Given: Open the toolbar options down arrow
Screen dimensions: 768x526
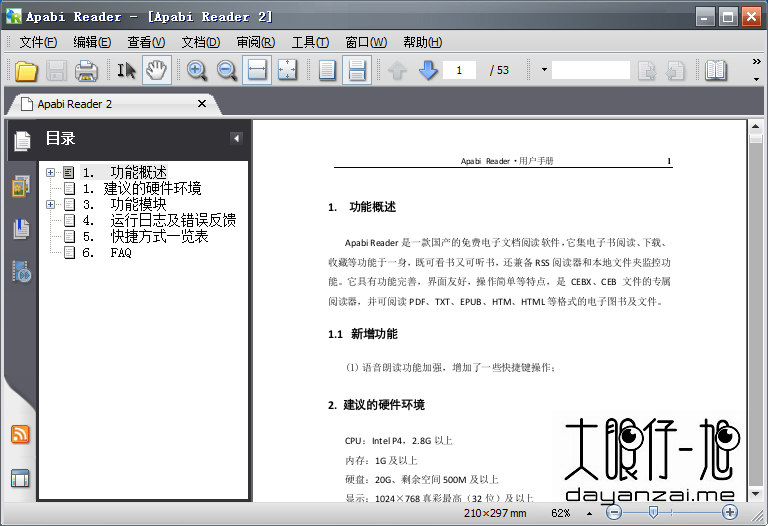Looking at the screenshot, I should point(757,79).
